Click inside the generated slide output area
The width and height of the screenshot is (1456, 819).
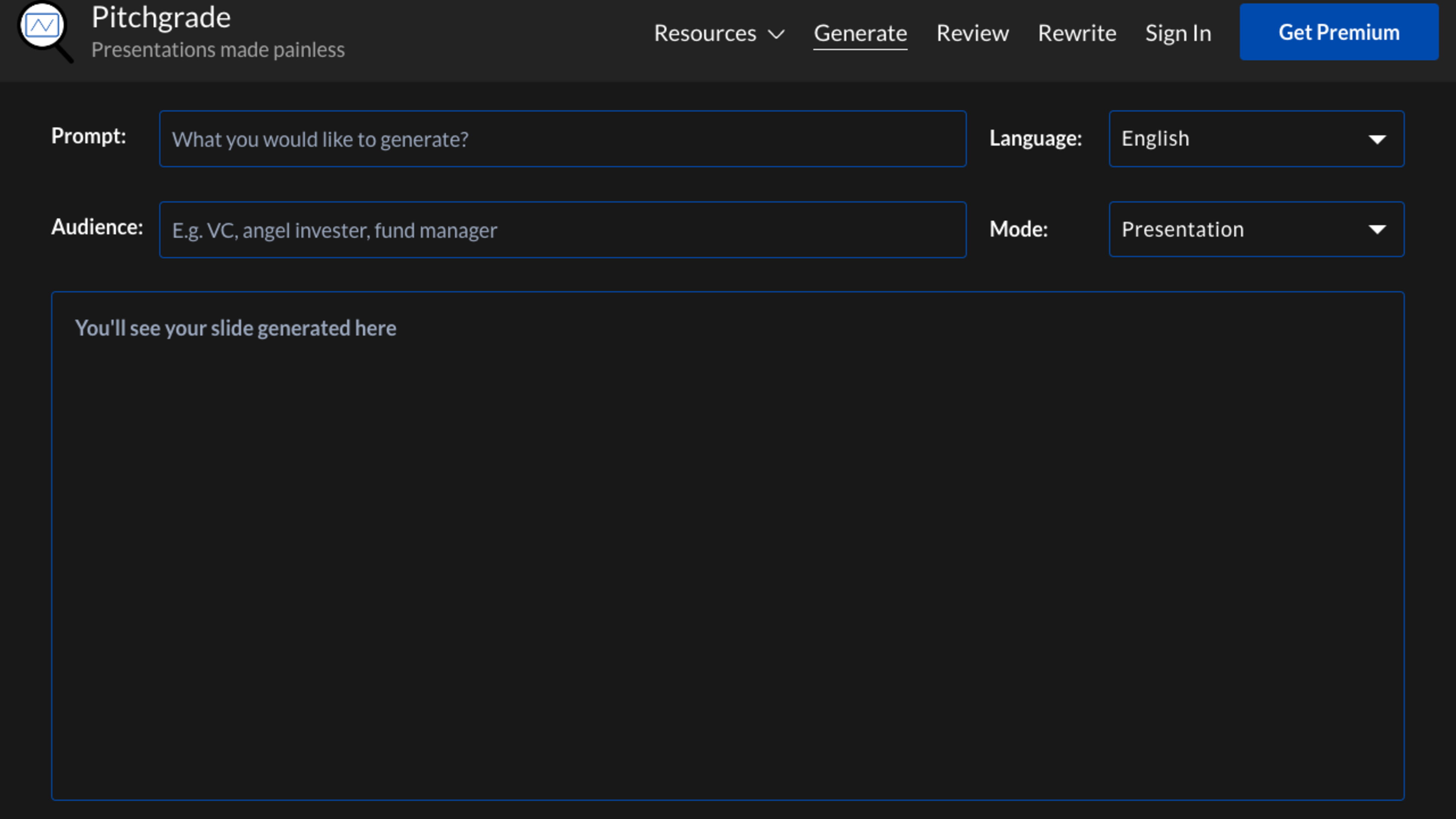tap(728, 546)
